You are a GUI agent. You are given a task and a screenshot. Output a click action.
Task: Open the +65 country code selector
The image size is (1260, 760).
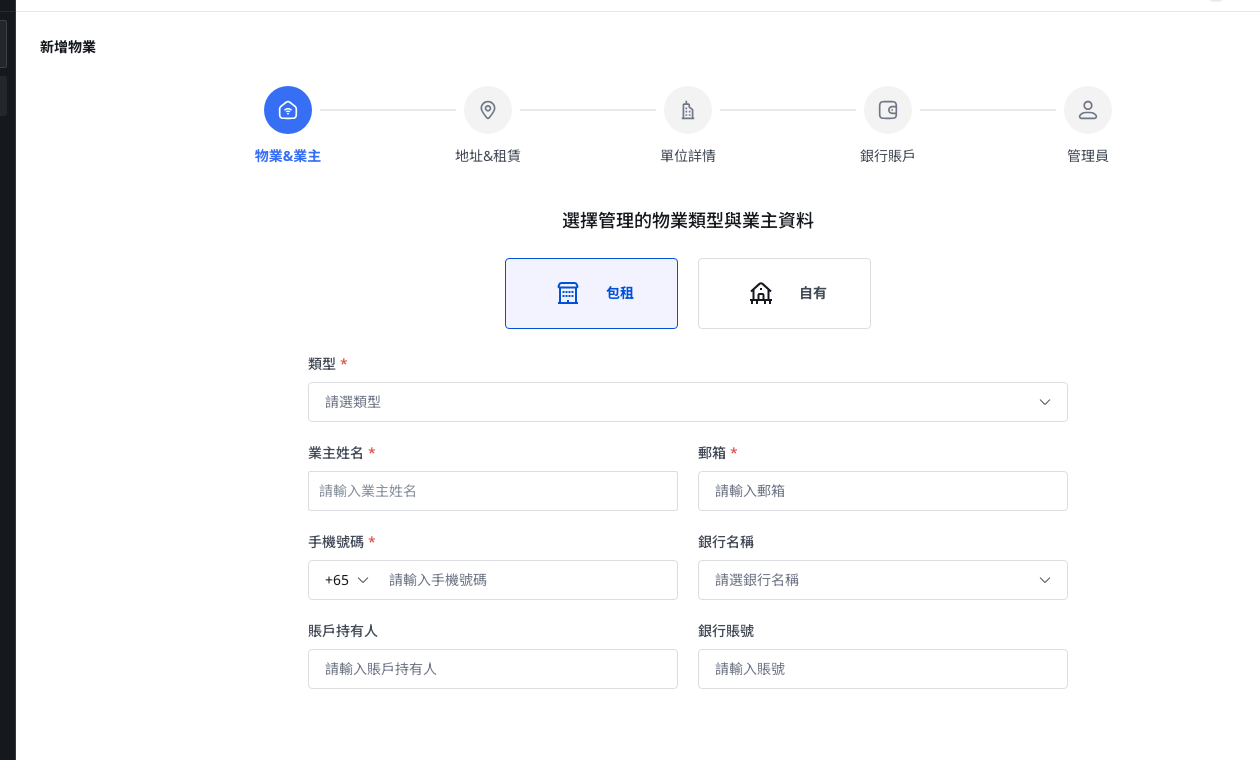(x=347, y=580)
